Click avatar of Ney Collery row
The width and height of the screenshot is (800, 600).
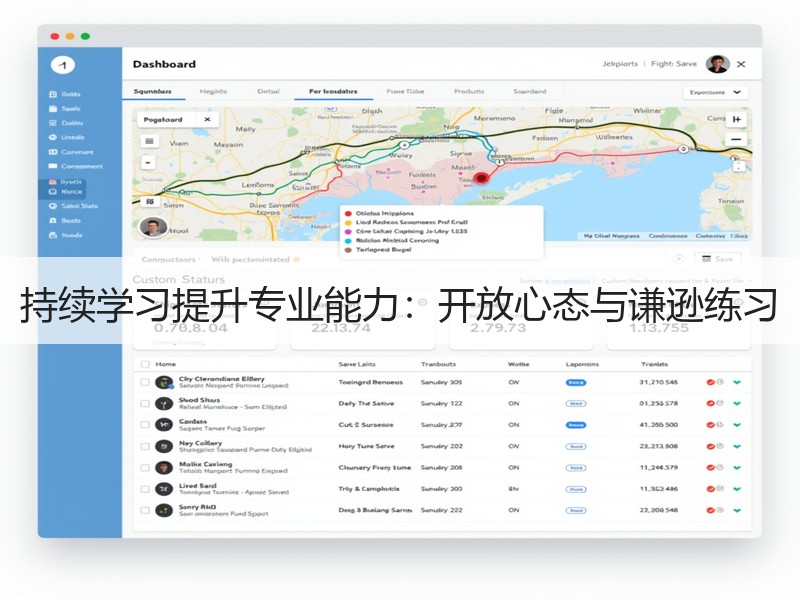point(164,446)
